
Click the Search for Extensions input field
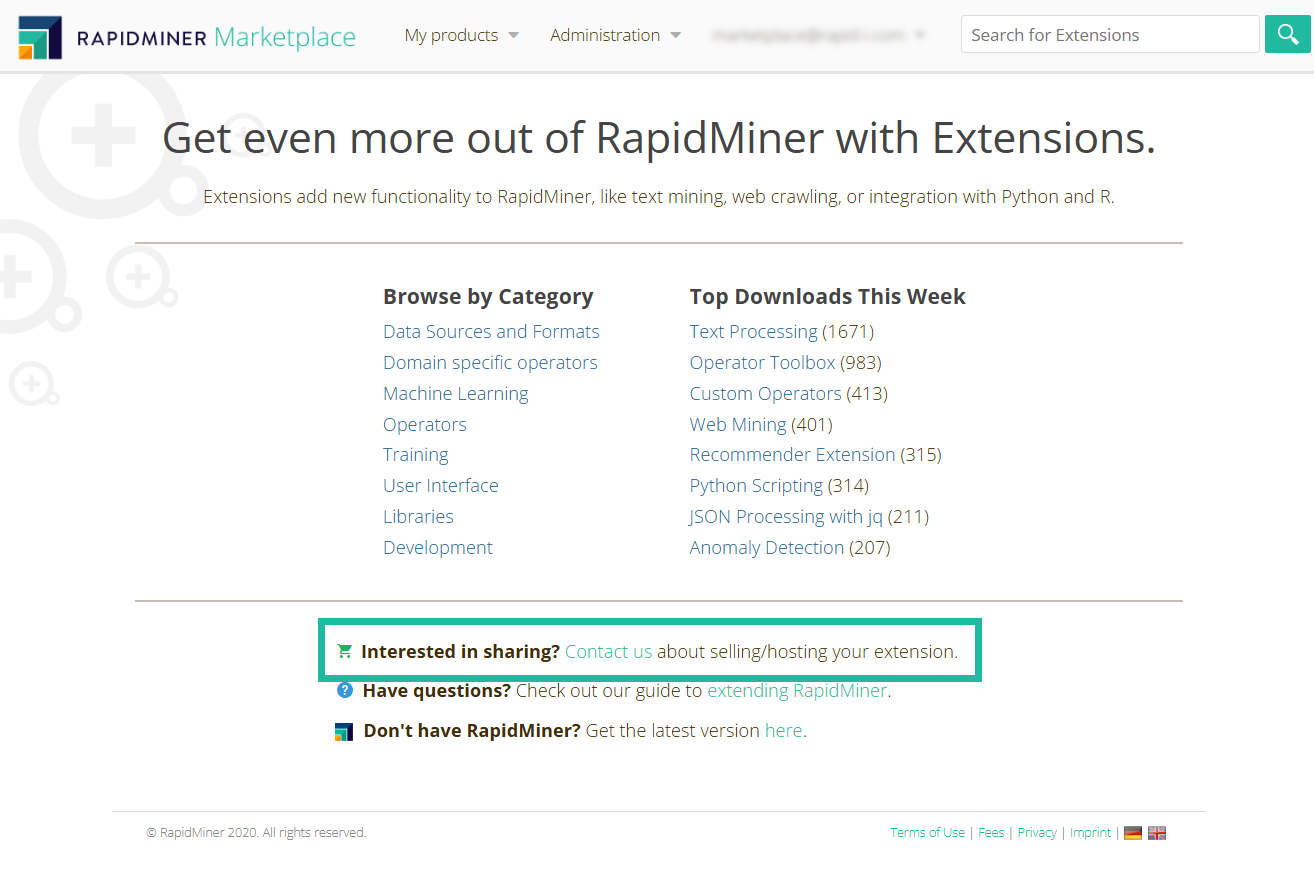pos(1109,34)
